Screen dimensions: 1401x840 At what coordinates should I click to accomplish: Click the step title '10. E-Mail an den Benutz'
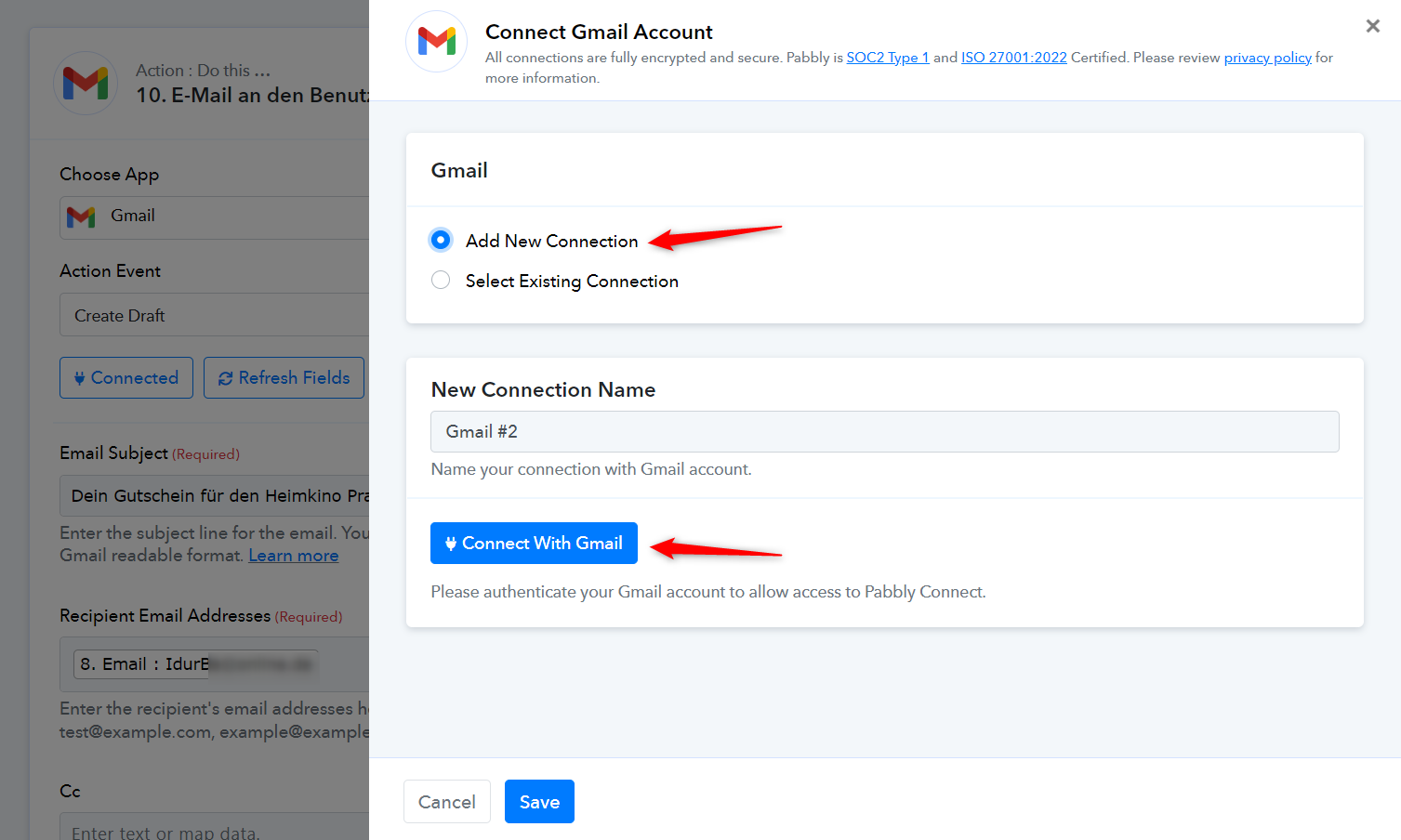(253, 95)
